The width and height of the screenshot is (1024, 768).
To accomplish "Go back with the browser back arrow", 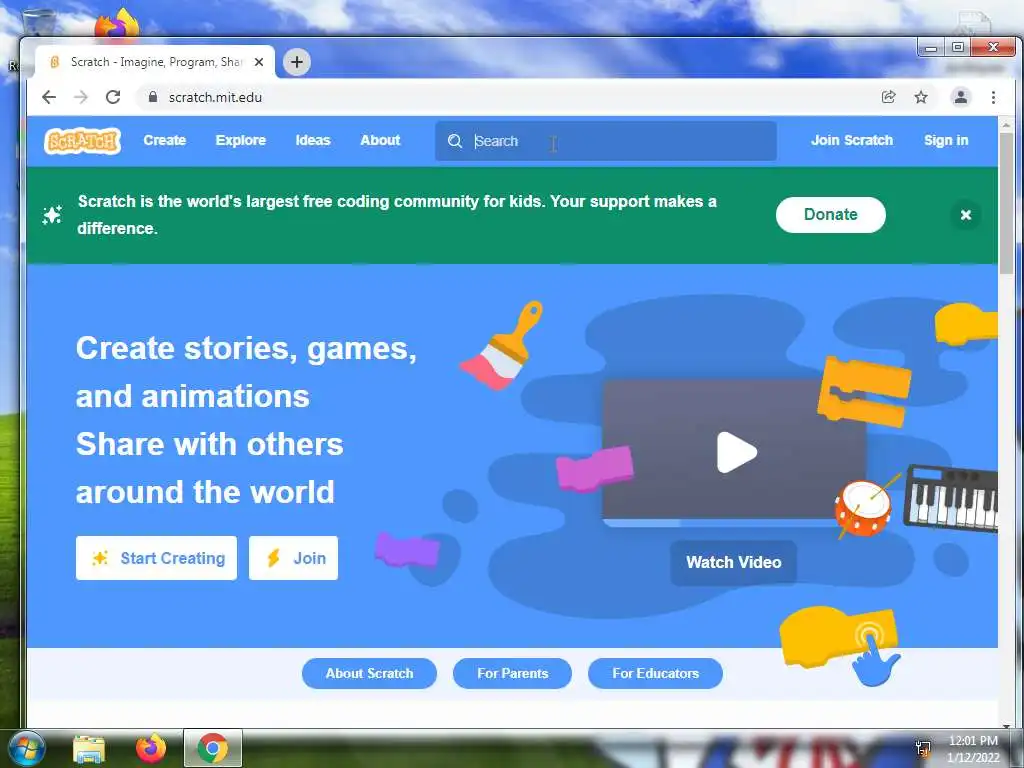I will [49, 97].
